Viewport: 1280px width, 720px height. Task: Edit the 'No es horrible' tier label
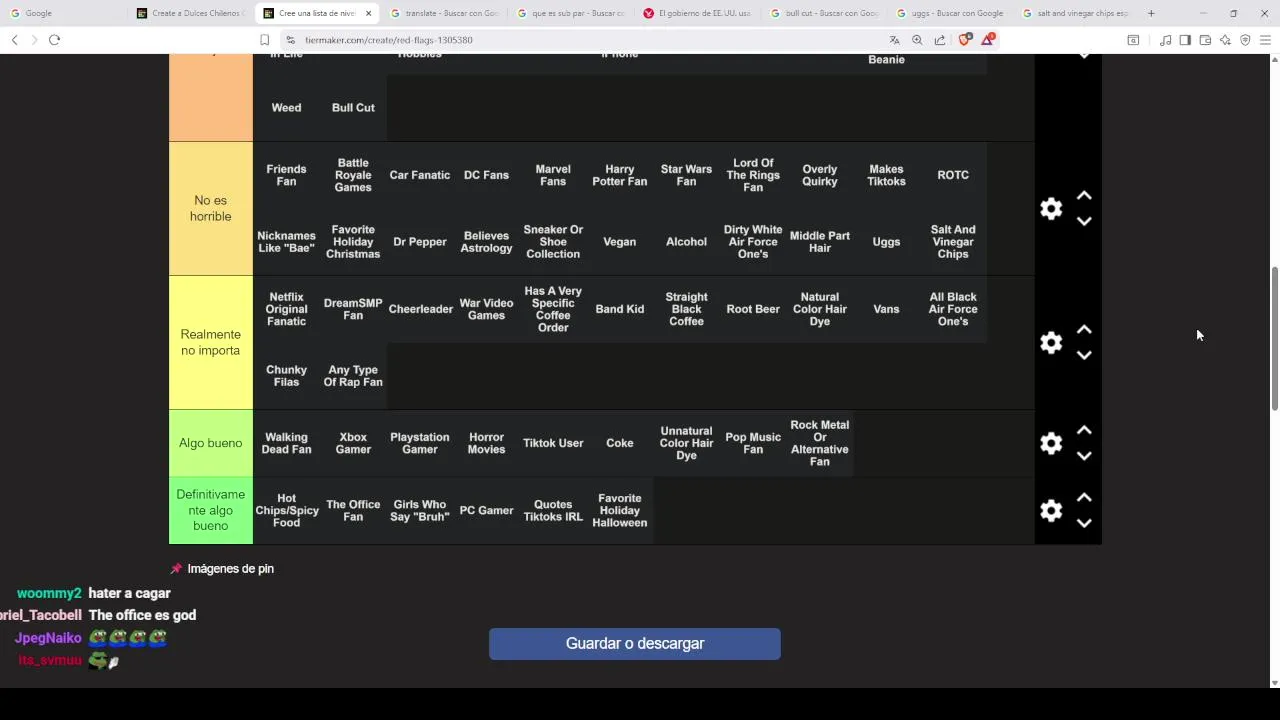[x=211, y=209]
